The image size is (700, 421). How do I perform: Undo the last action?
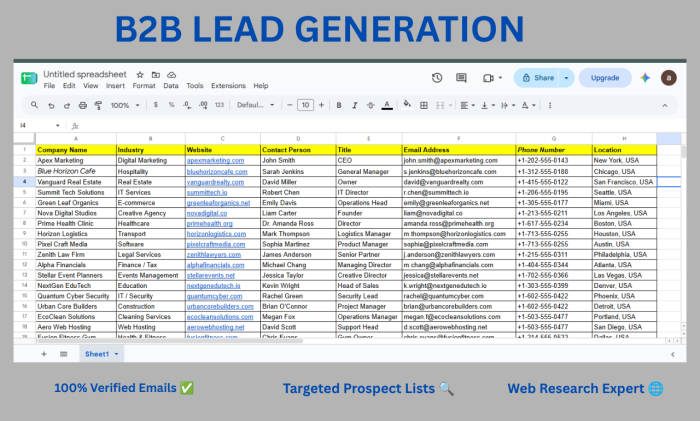[51, 105]
